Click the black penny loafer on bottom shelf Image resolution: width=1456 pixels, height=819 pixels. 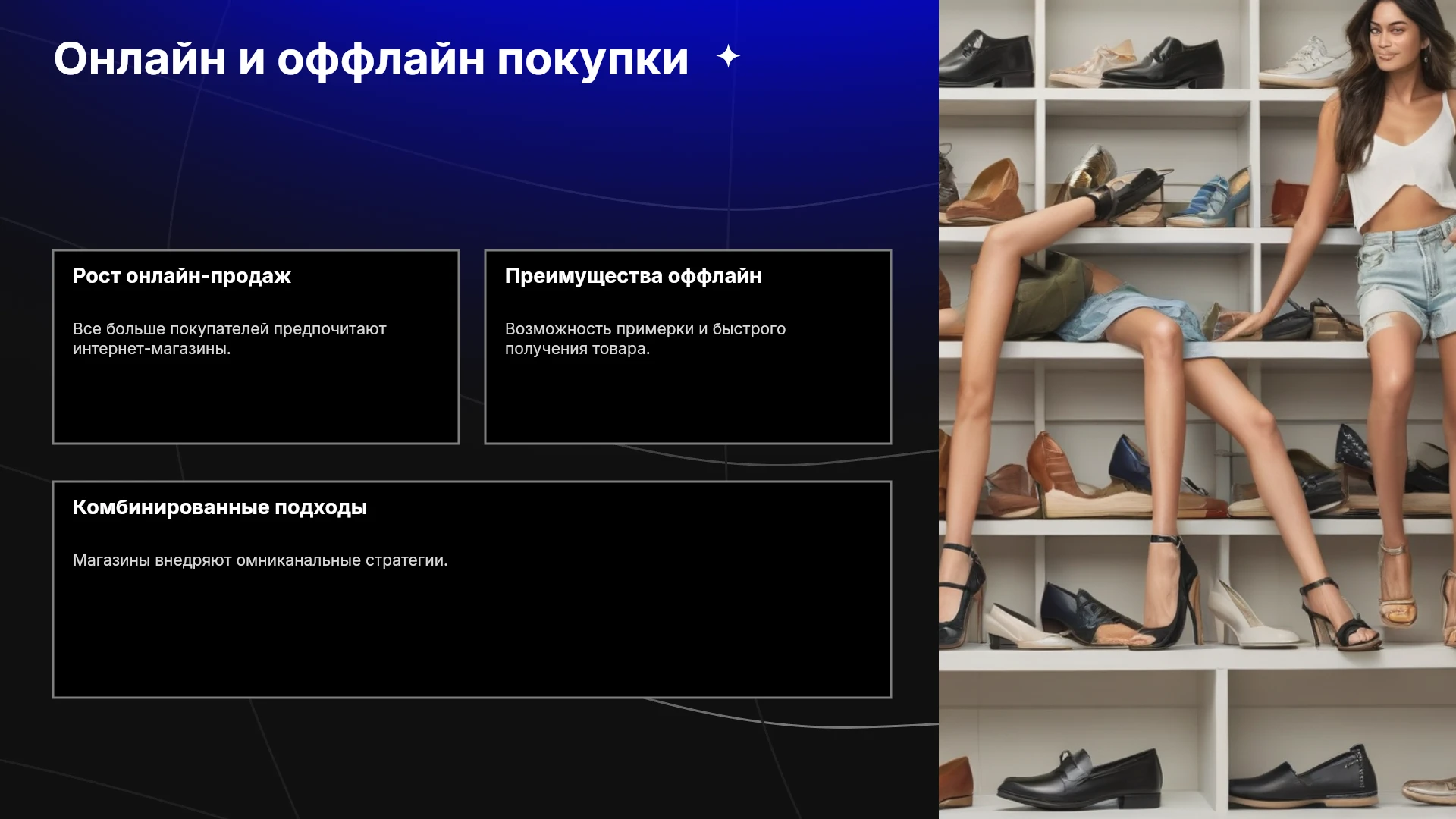click(1080, 776)
